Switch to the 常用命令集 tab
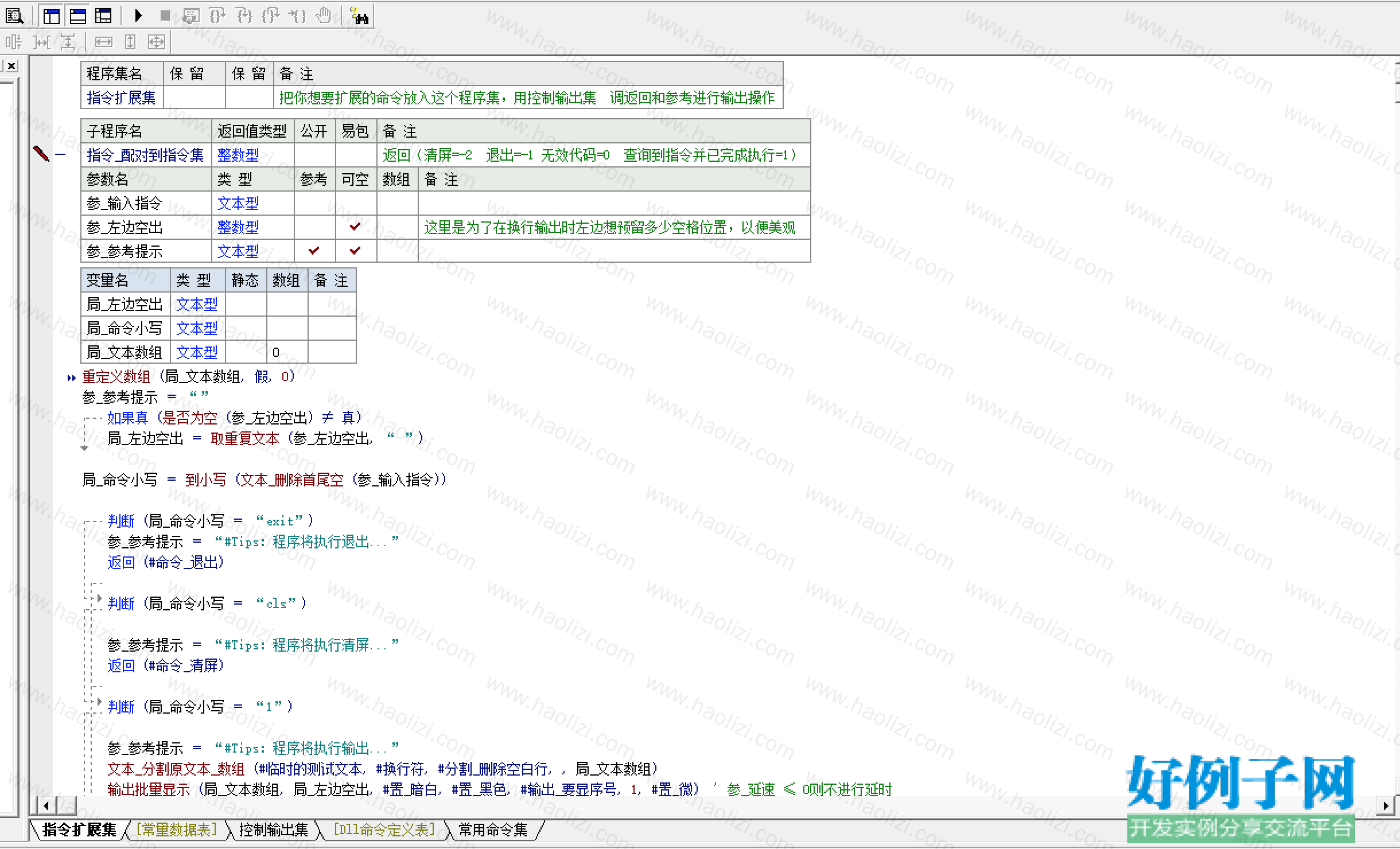This screenshot has height=849, width=1400. [493, 829]
